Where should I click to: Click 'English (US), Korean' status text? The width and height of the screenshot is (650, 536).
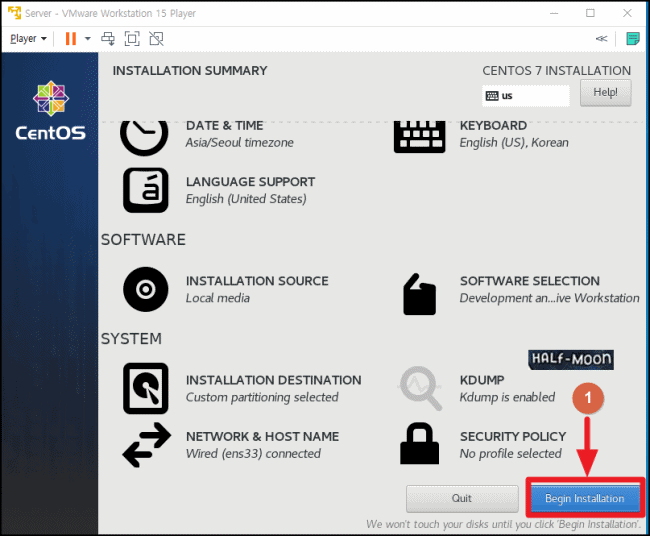(514, 143)
